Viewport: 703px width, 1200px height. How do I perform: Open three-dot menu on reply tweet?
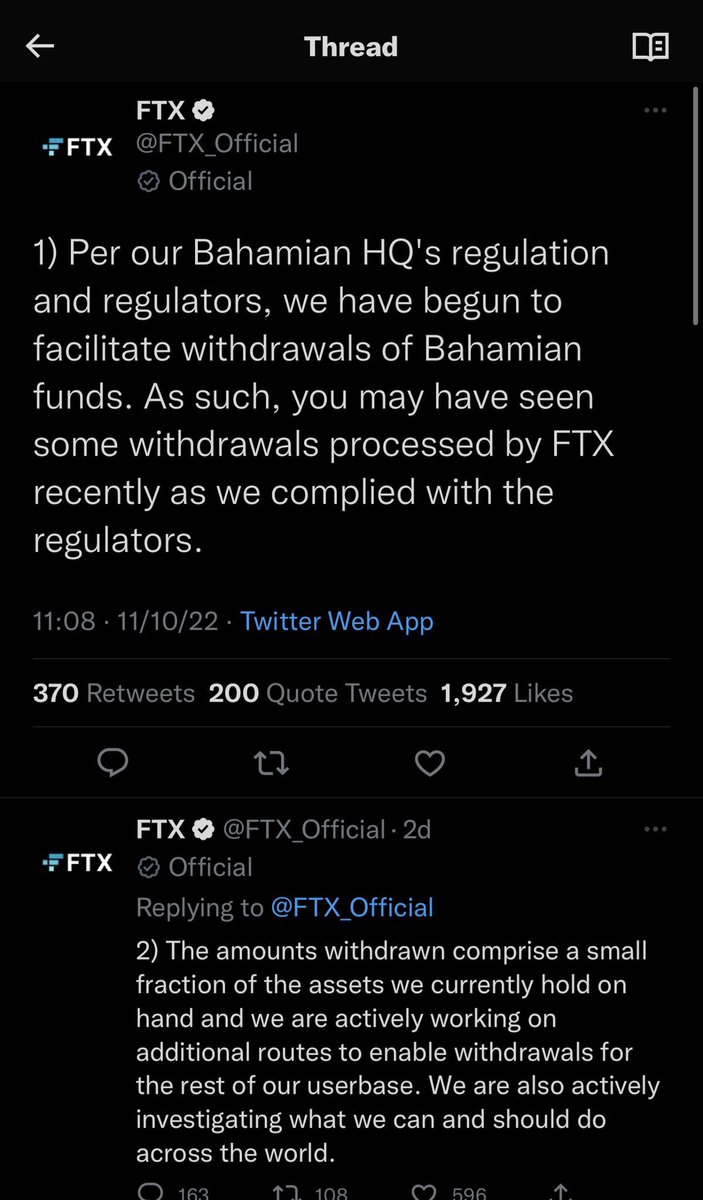coord(655,829)
